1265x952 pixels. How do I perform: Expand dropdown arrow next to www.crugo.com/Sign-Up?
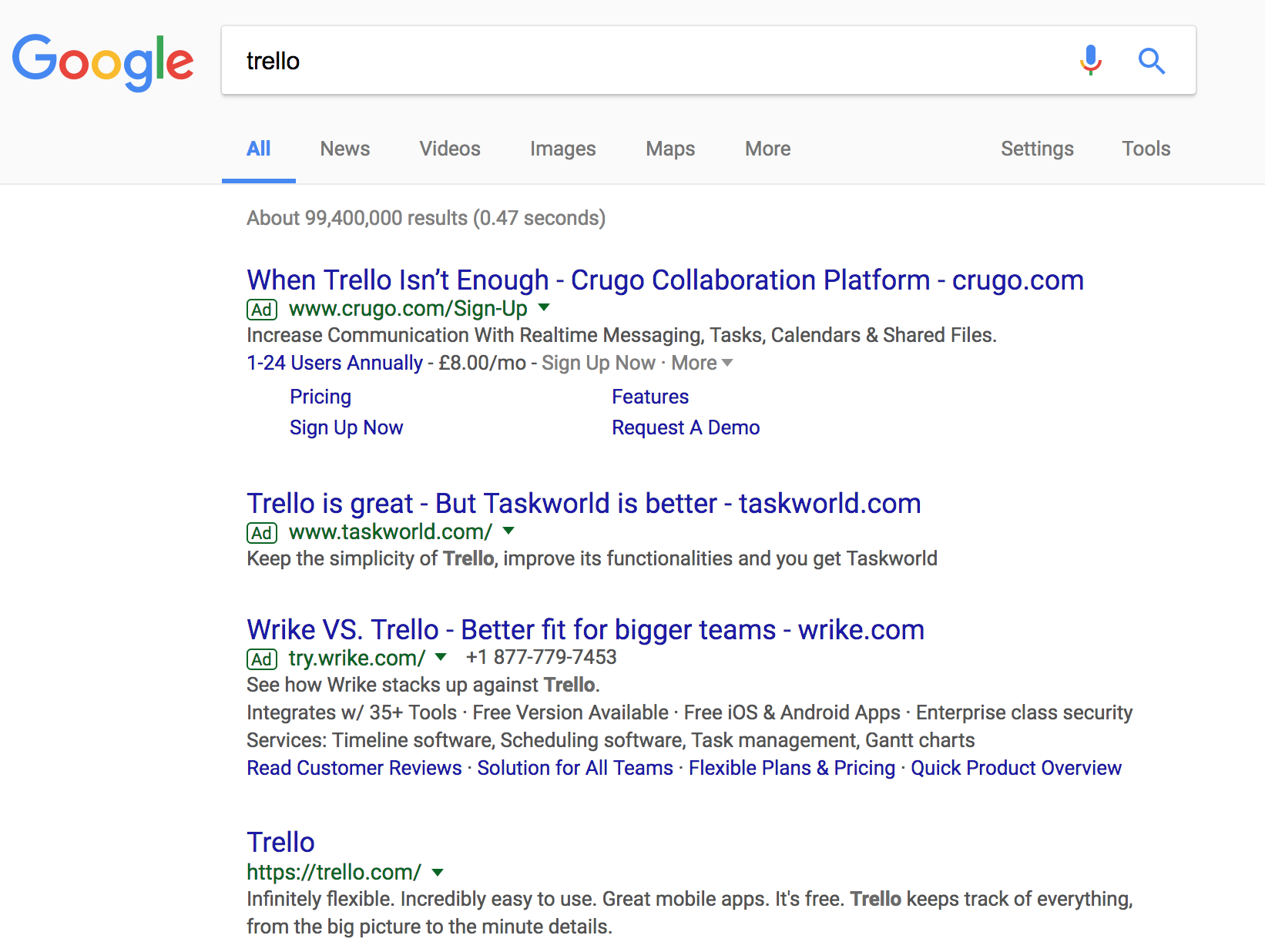[544, 308]
